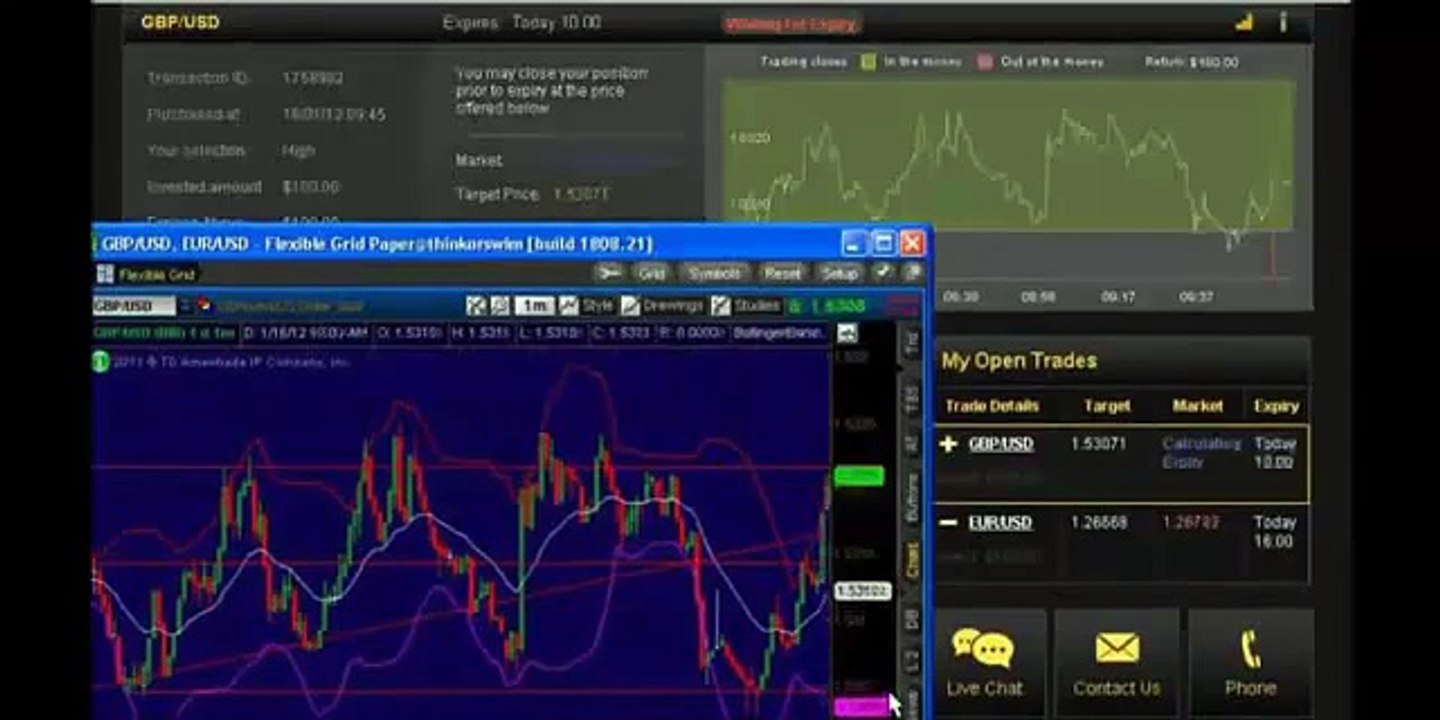Click the Flexible Grid icon in thinkorswim

pyautogui.click(x=105, y=274)
